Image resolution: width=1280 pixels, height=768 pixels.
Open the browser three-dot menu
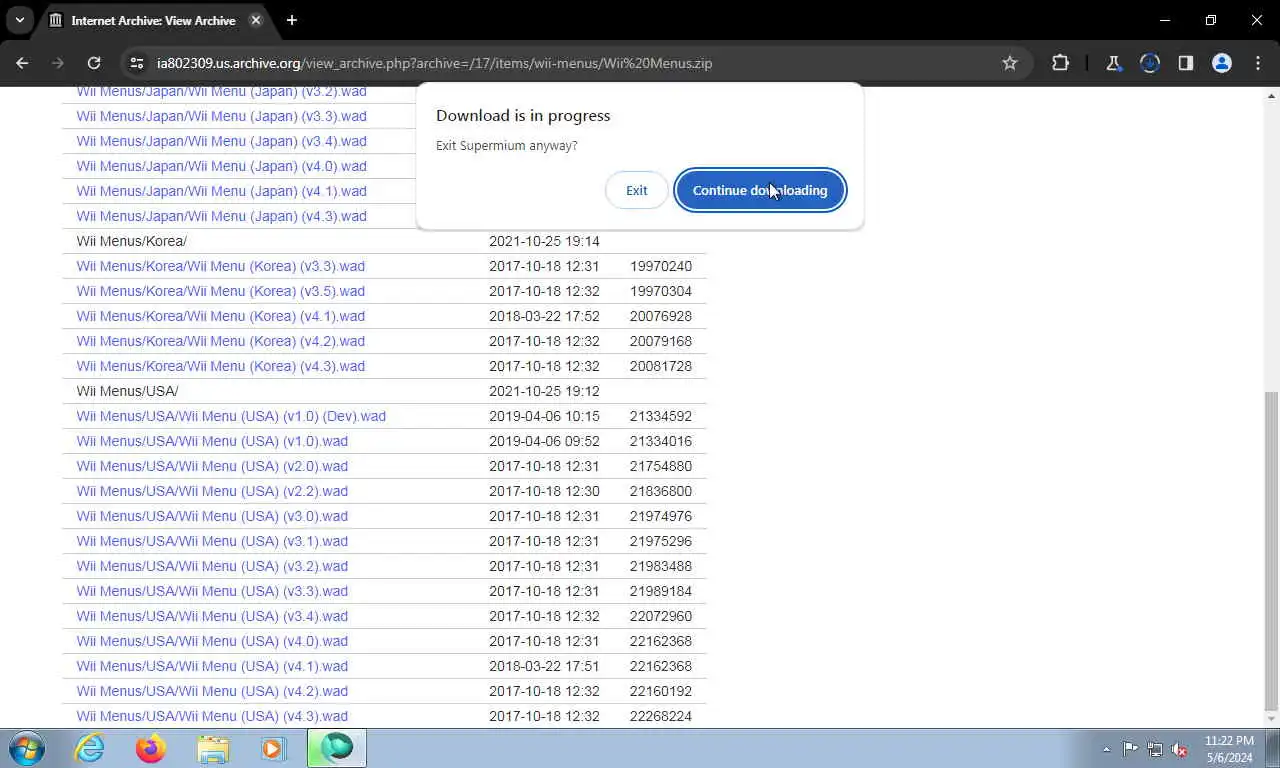[1258, 63]
